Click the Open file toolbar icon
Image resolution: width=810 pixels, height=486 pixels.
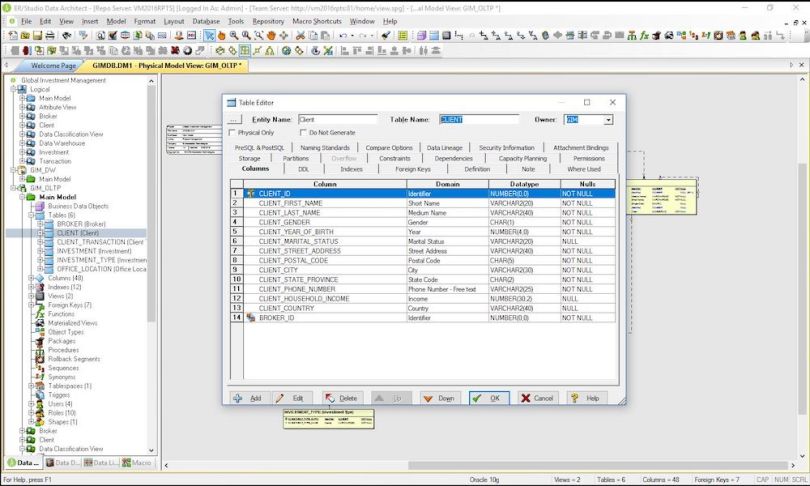pos(25,35)
